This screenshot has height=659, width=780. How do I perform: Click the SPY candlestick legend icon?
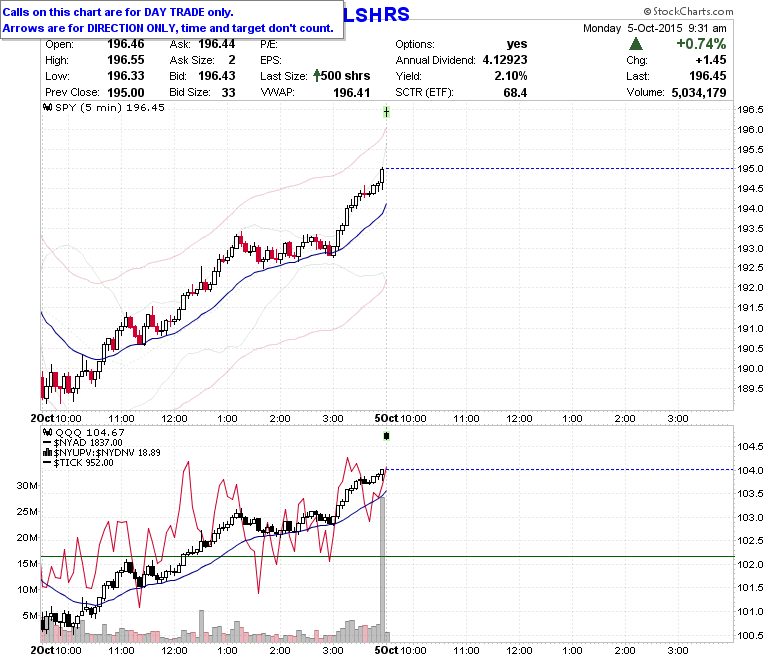pos(48,107)
